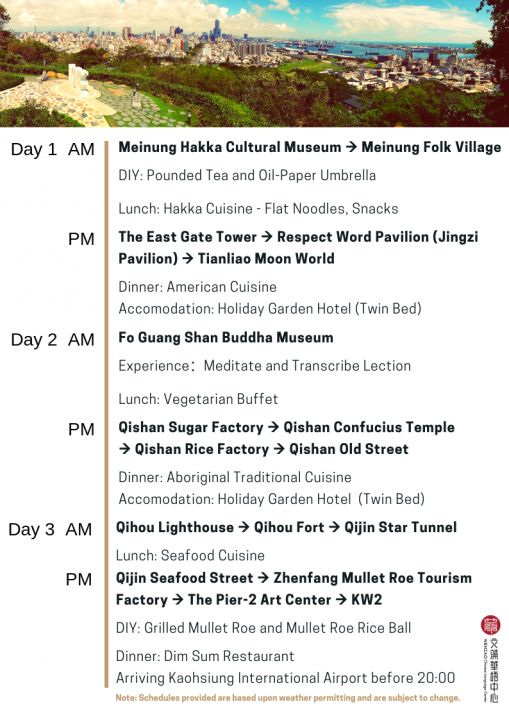
Task: Select Arriving Kaohsiung International Airport line
Action: tap(286, 678)
